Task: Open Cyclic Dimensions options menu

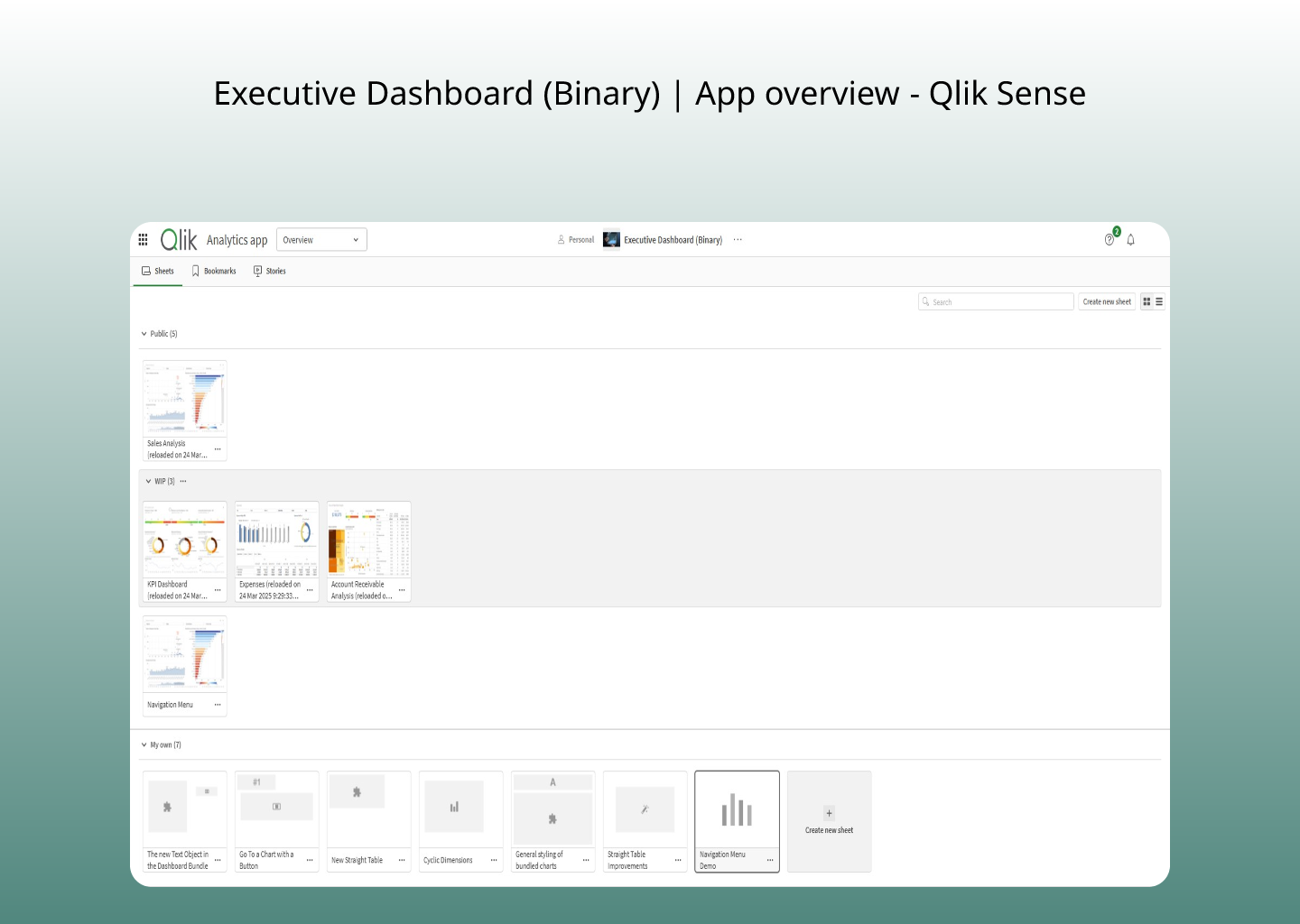Action: pyautogui.click(x=494, y=860)
